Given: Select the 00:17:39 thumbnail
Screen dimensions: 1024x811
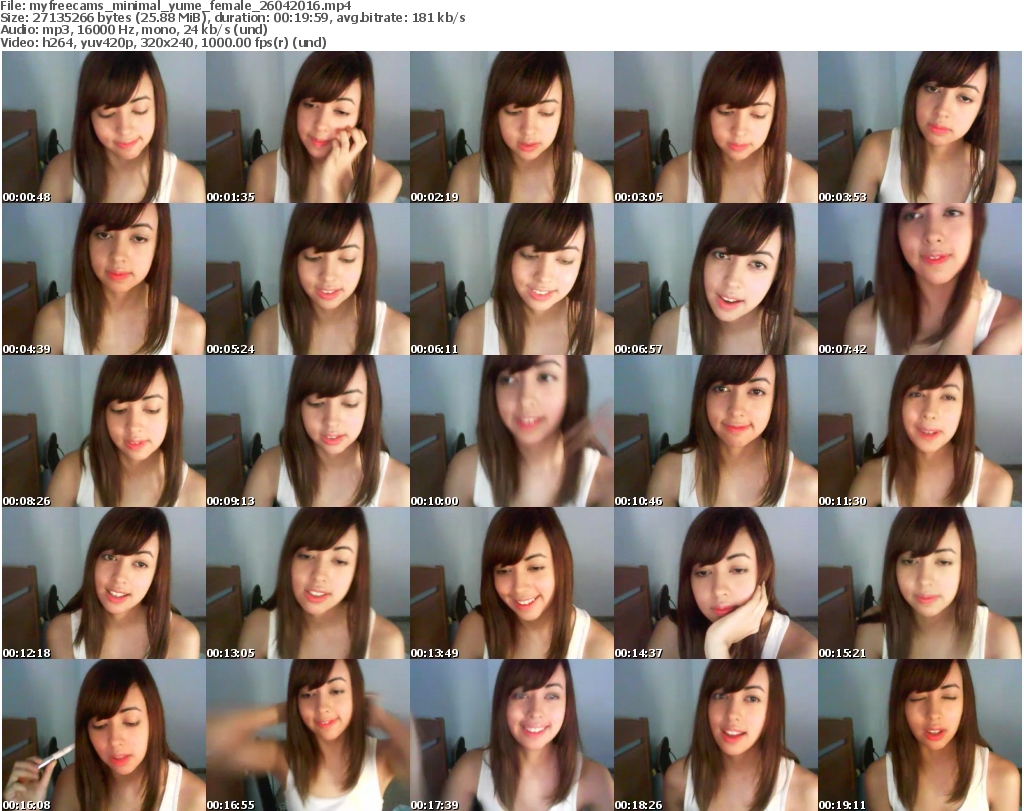Looking at the screenshot, I should tap(511, 735).
